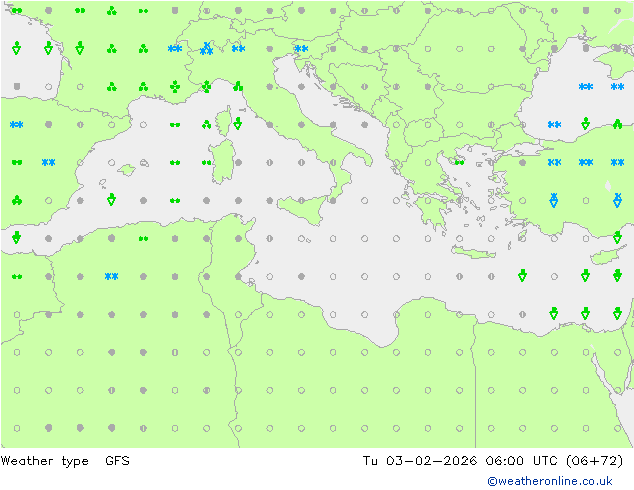Click the island of Crete
This screenshot has height=490, width=634.
coord(476,250)
